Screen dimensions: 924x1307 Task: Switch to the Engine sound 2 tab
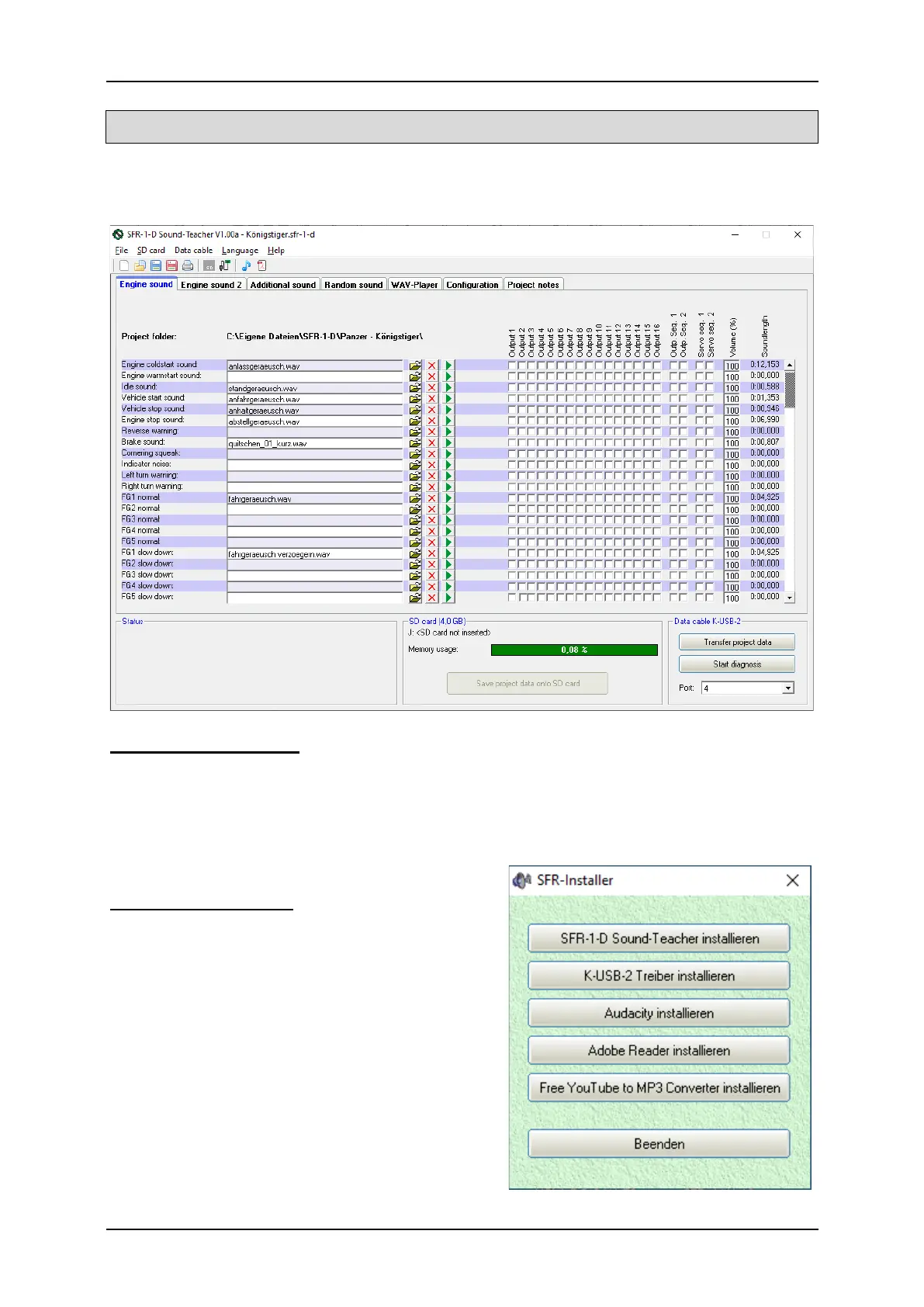[211, 285]
